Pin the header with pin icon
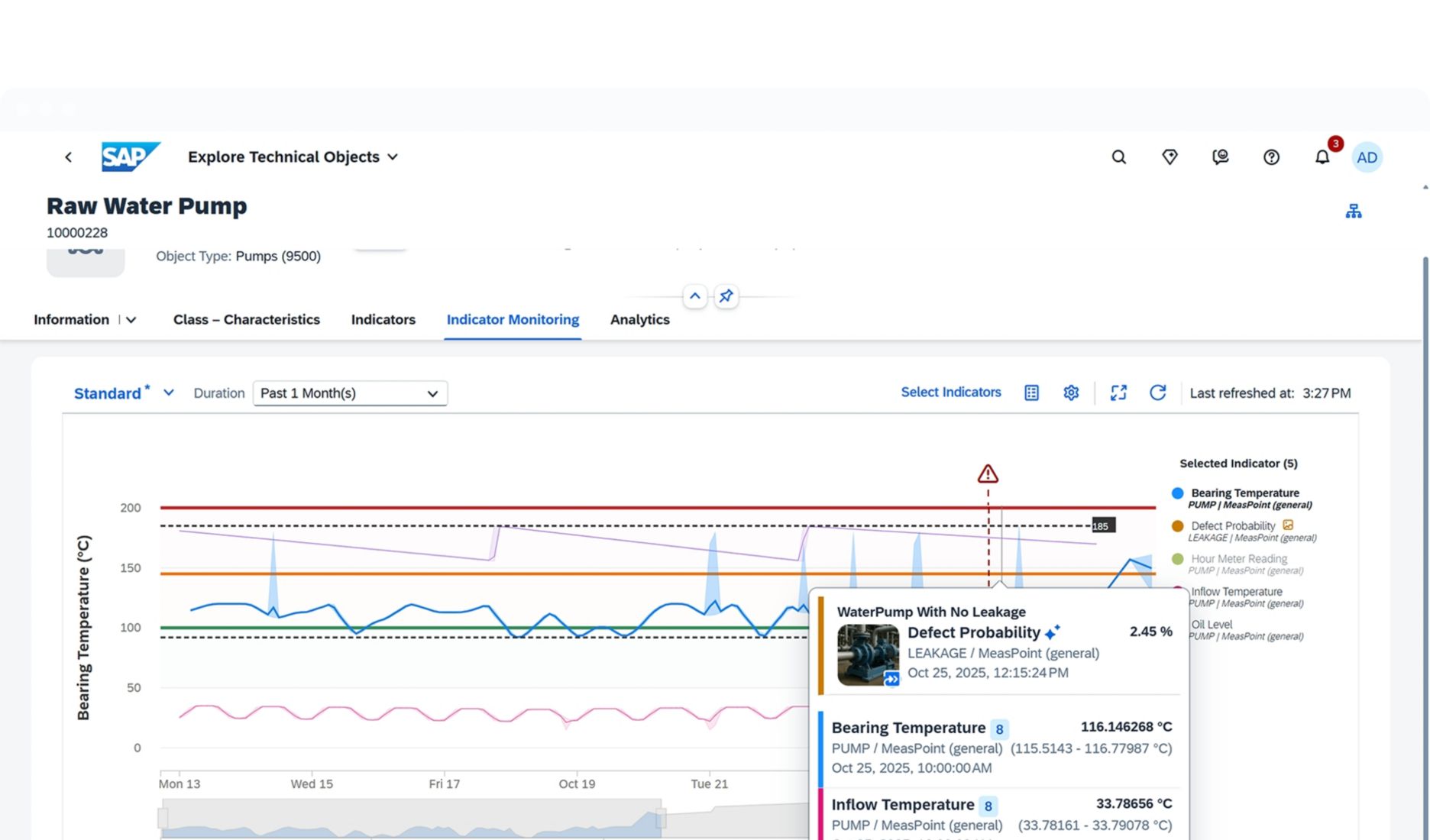Screen dimensions: 1430x840 coord(726,296)
